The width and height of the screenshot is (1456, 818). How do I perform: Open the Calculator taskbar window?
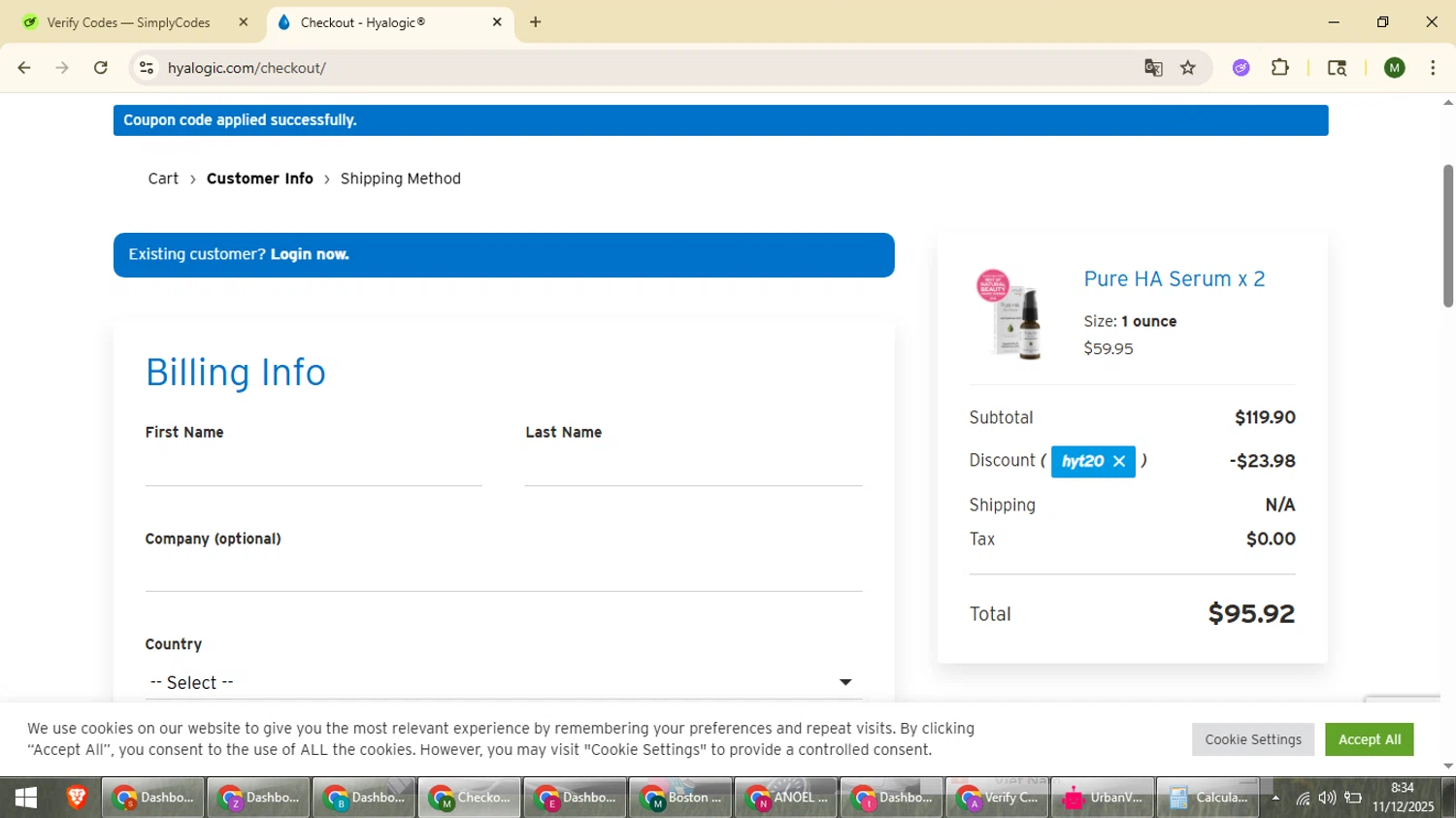point(1208,798)
